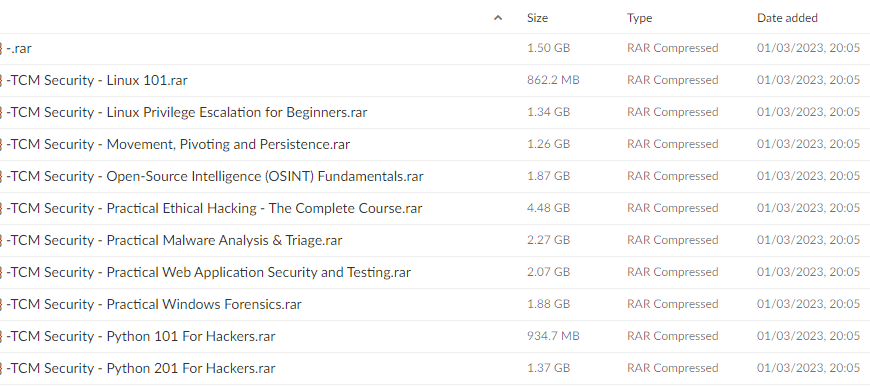Click the 1.50 GB size value
Viewport: 870px width, 386px height.
click(548, 48)
